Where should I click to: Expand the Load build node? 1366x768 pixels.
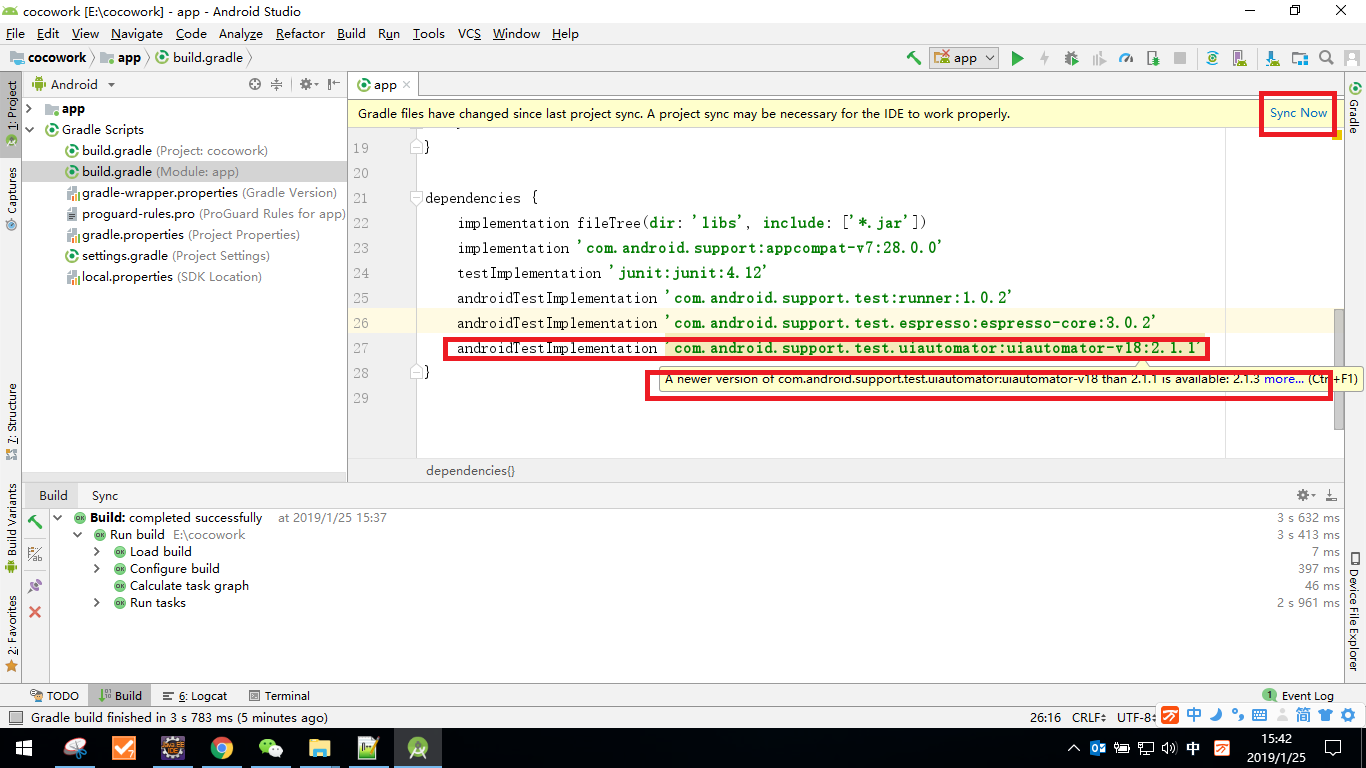pyautogui.click(x=97, y=552)
